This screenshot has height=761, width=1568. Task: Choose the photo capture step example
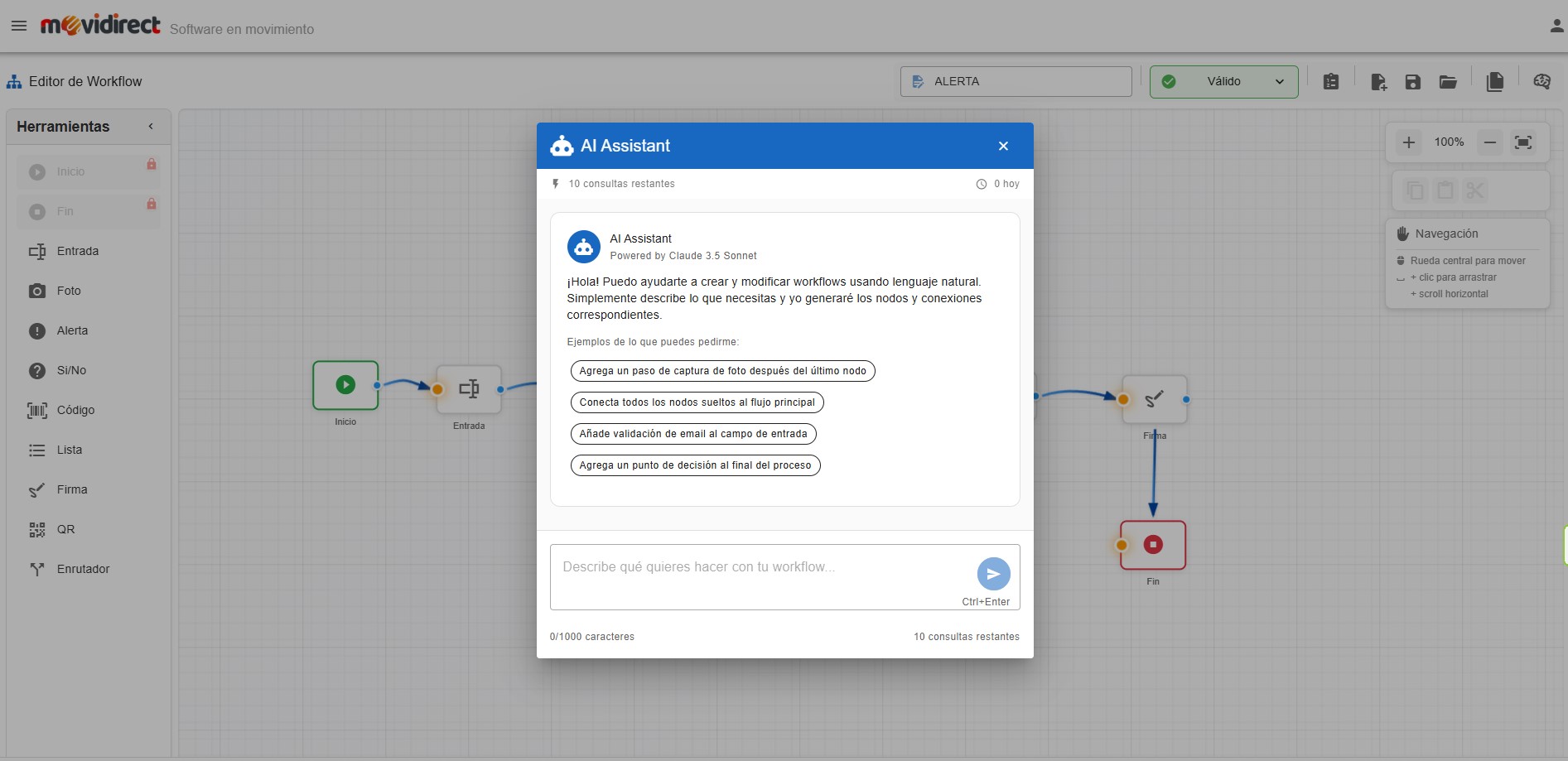722,371
